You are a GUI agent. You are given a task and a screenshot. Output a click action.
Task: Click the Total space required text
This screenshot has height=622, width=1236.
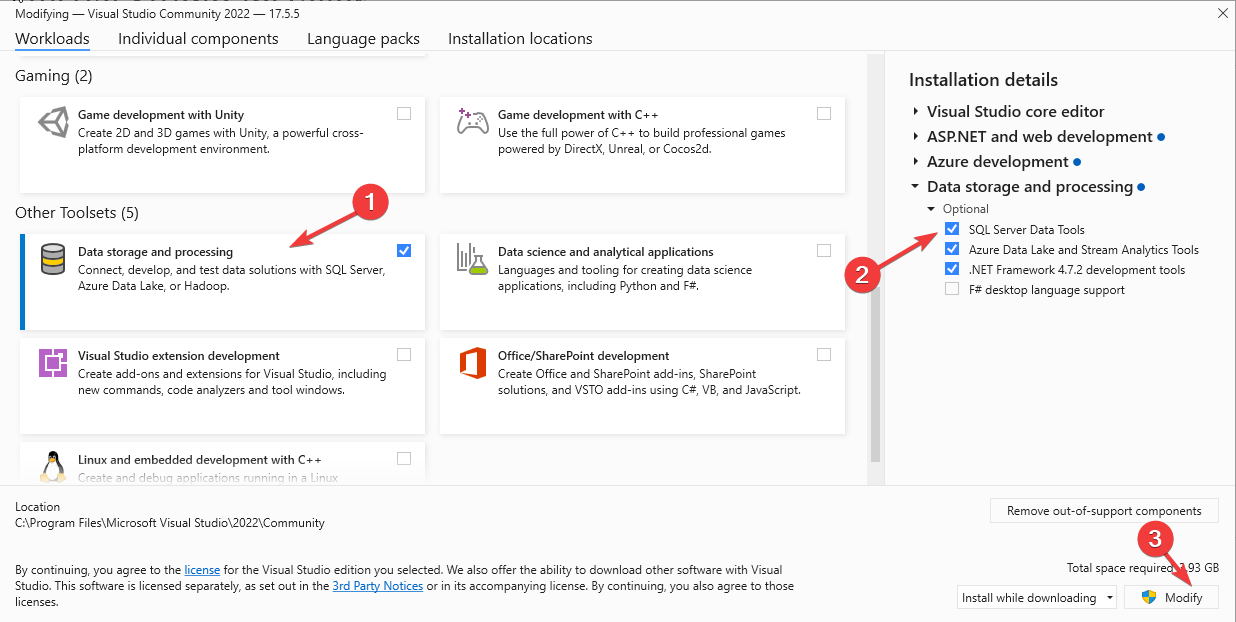(x=1143, y=568)
